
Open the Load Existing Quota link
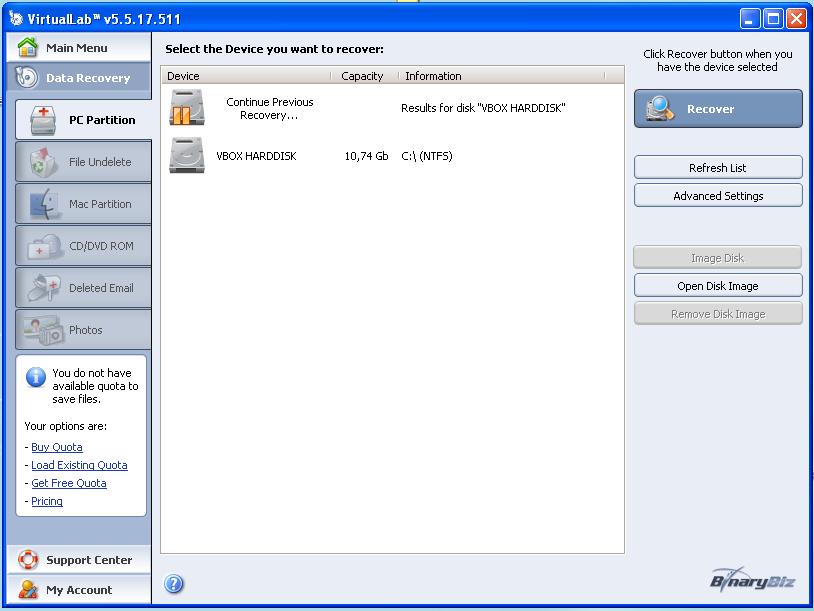(79, 465)
